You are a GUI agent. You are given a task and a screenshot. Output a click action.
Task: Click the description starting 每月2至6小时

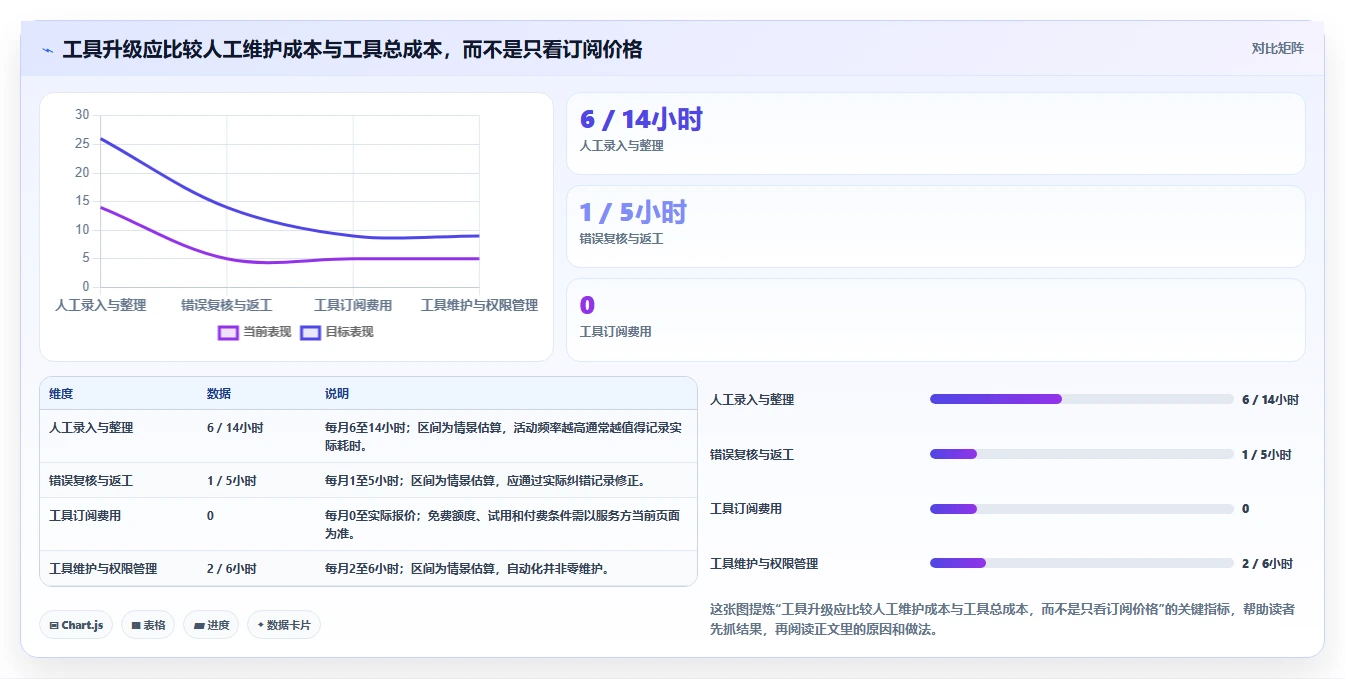467,569
